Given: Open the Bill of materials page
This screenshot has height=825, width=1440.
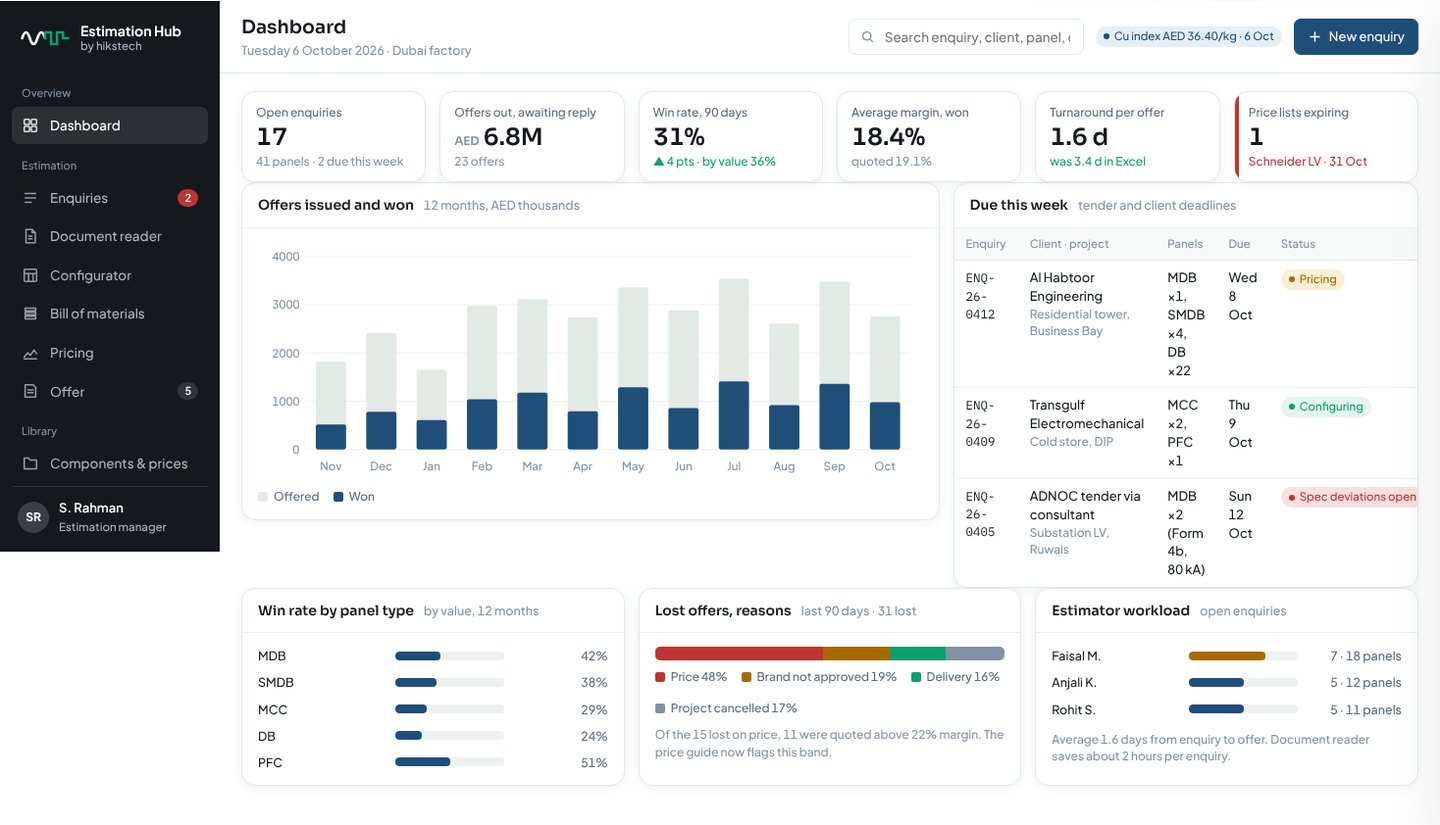Looking at the screenshot, I should click(110, 314).
